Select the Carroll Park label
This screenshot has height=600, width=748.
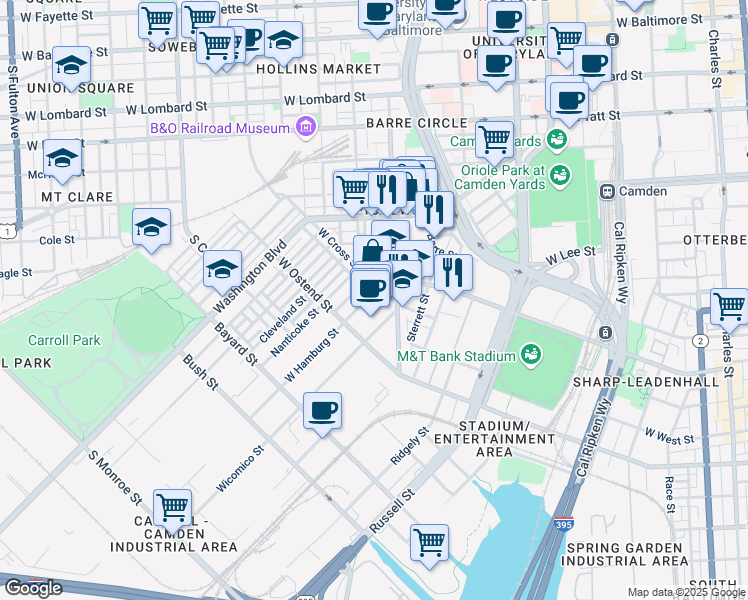click(64, 340)
